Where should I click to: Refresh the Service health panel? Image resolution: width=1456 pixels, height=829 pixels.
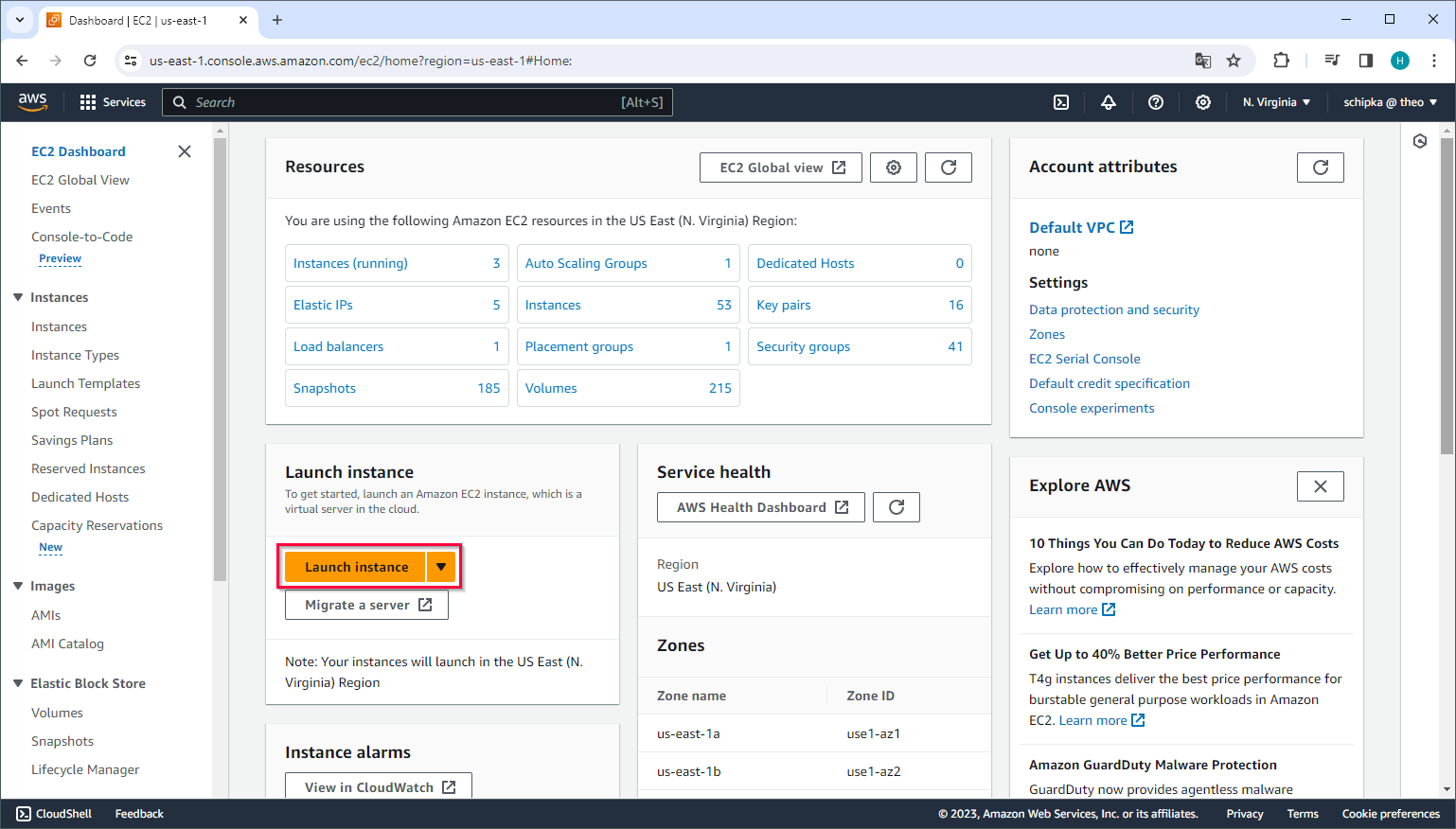coord(897,507)
